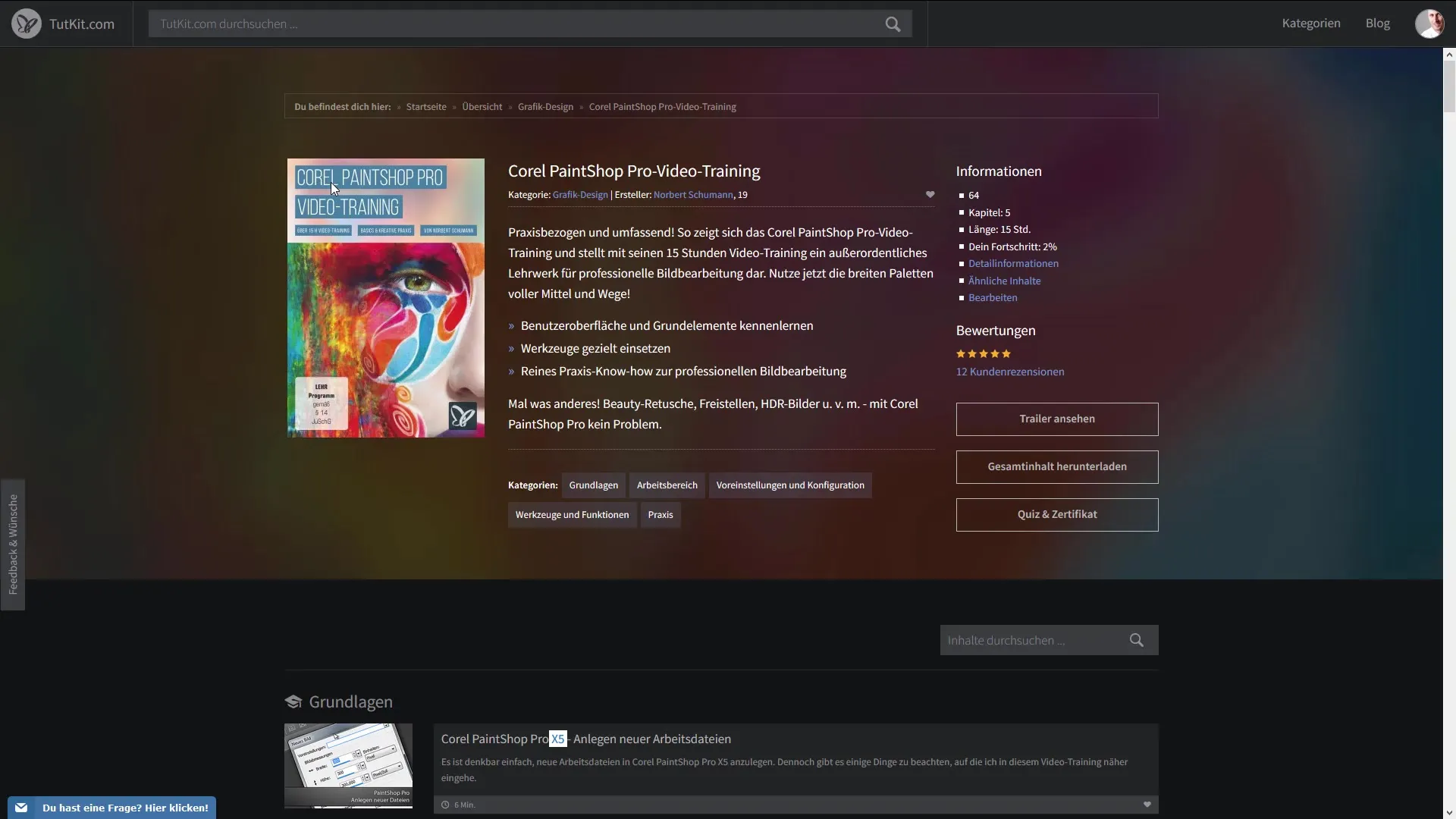
Task: Open Detailinformationen link
Action: pyautogui.click(x=1013, y=264)
